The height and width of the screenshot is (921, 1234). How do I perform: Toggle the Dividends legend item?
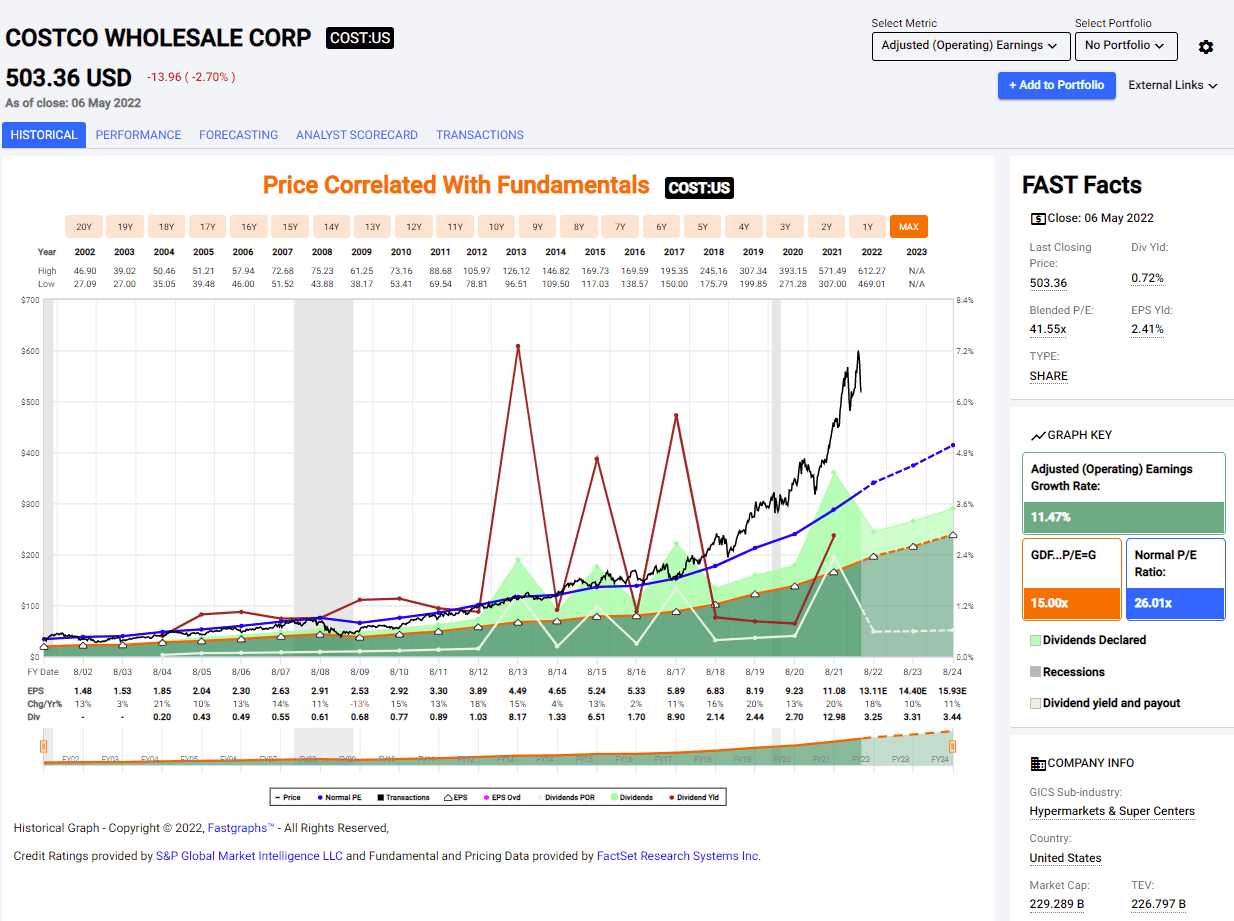pyautogui.click(x=612, y=797)
